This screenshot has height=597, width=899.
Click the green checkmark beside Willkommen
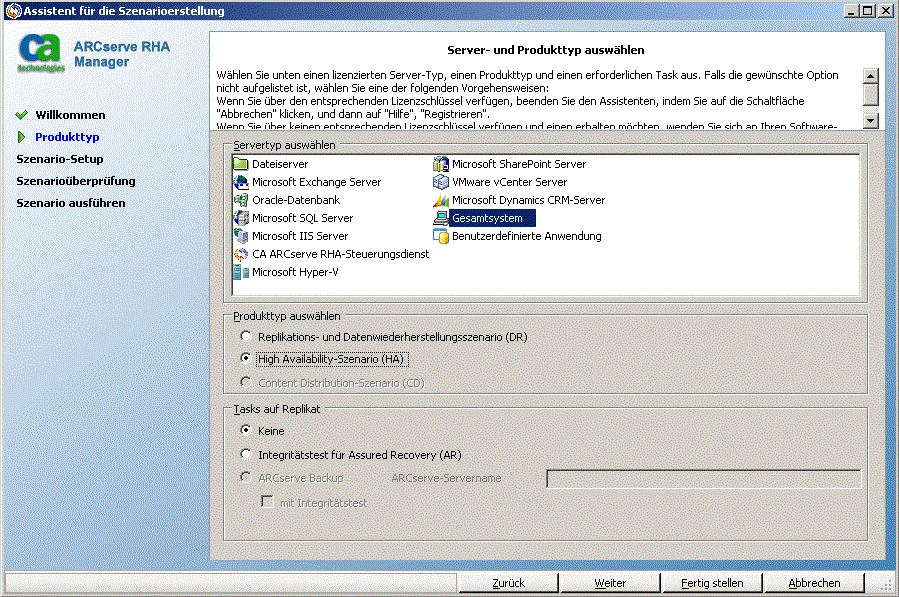coord(22,115)
